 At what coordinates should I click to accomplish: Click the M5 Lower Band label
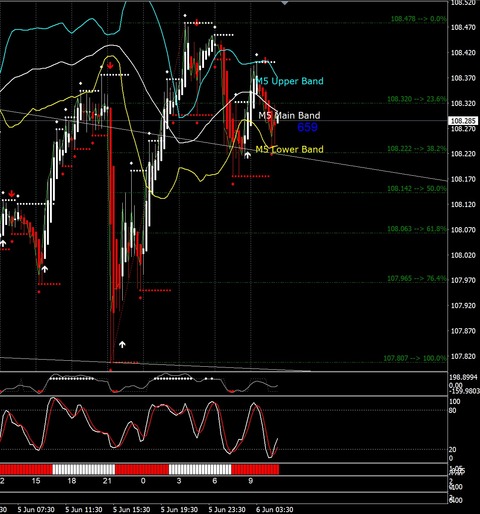289,149
